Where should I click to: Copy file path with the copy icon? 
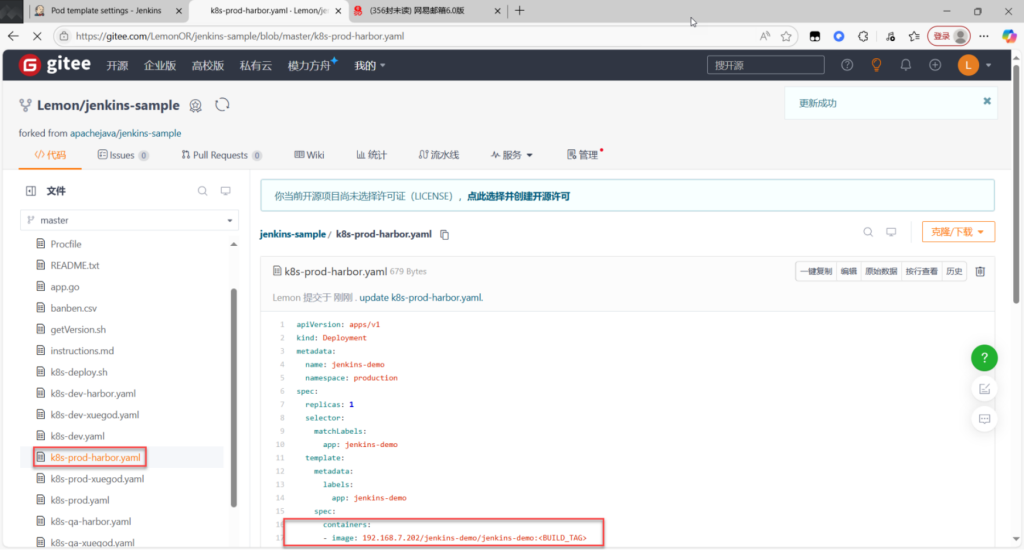pos(445,234)
